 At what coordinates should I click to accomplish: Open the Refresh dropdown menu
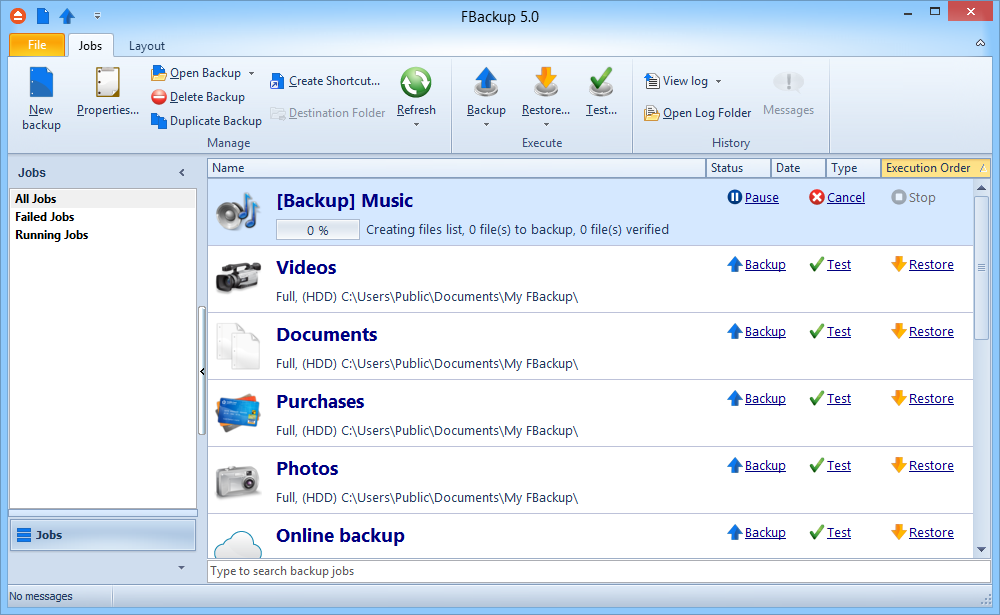pyautogui.click(x=416, y=124)
